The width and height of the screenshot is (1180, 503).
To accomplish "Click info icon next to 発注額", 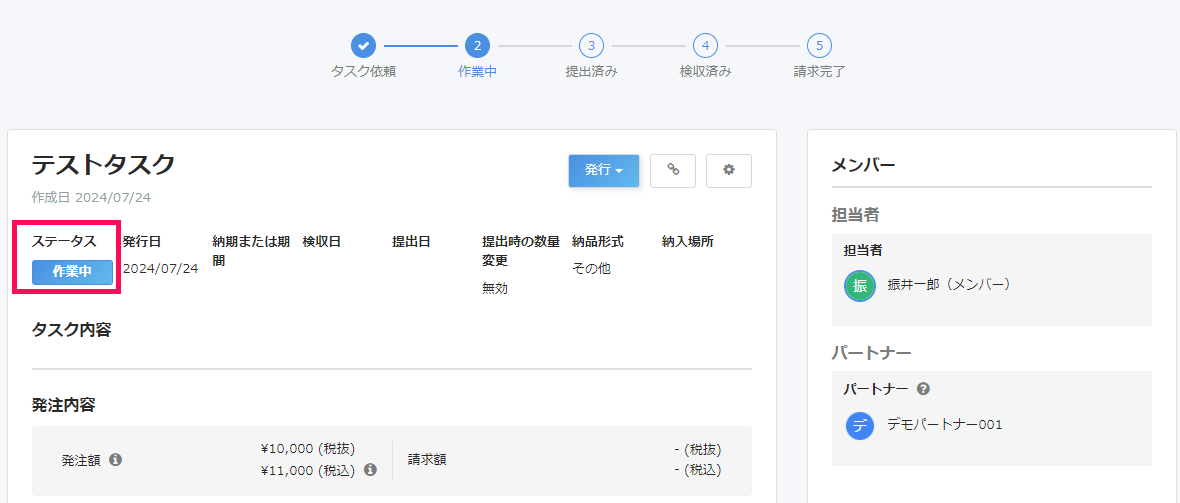I will (x=115, y=460).
